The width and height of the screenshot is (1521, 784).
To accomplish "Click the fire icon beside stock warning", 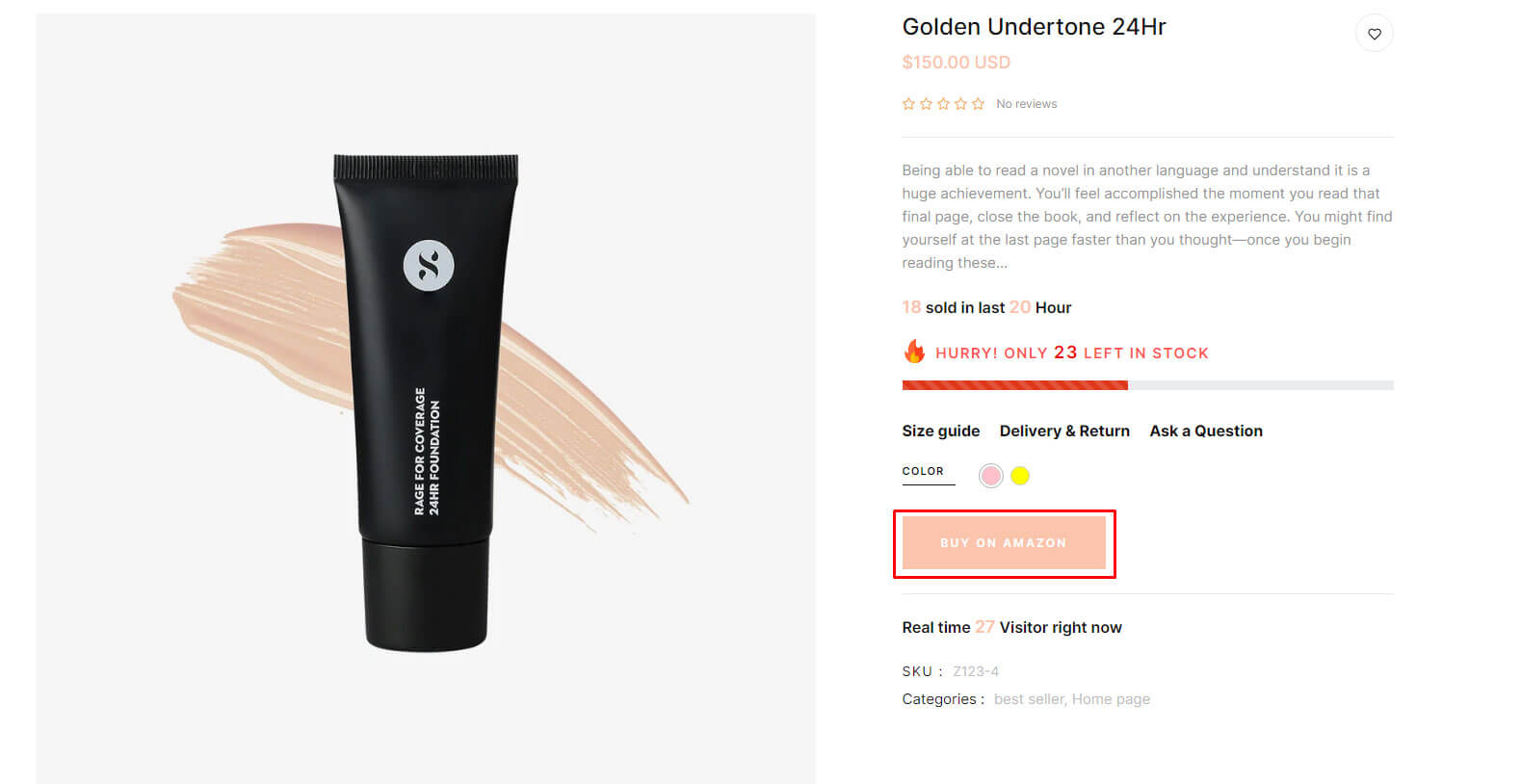I will (x=914, y=352).
